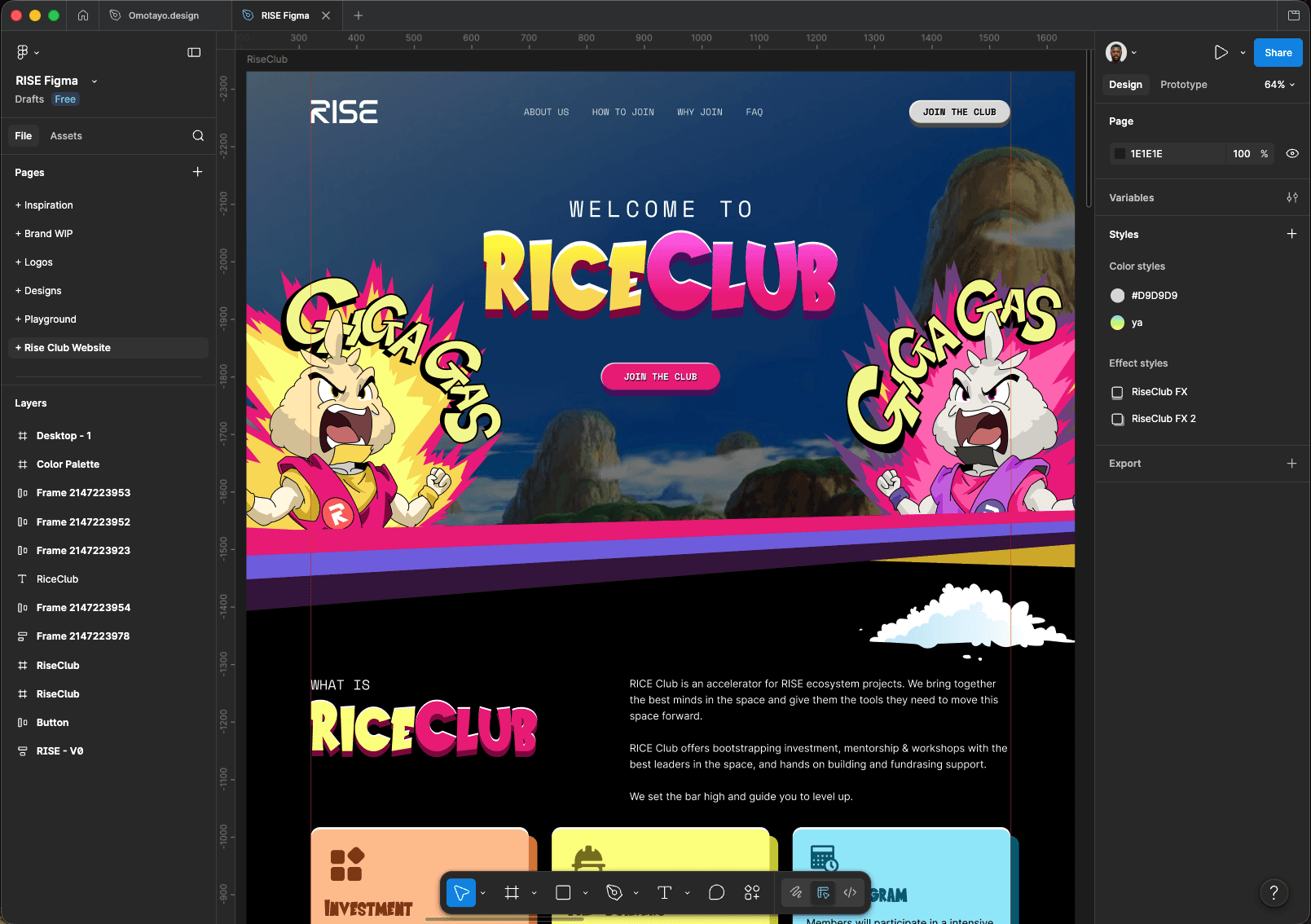Open Variables settings icon
The width and height of the screenshot is (1311, 924).
(x=1292, y=198)
